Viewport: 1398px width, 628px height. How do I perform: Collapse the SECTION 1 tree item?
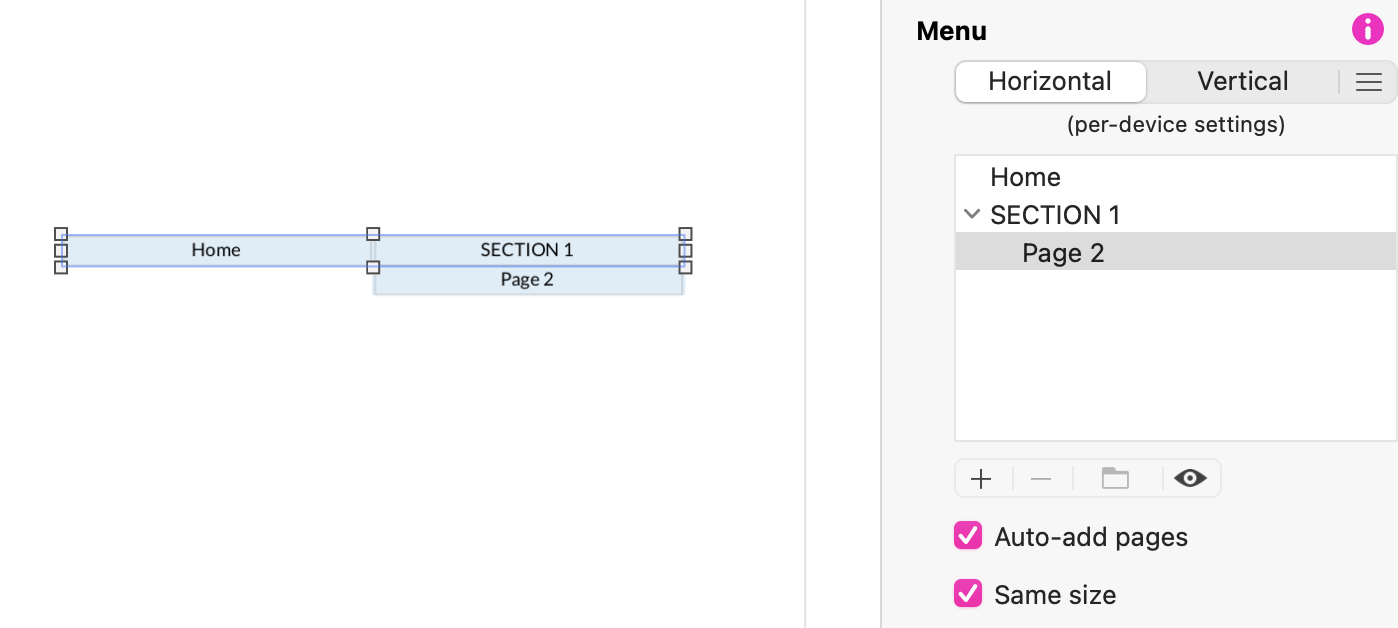(x=971, y=214)
